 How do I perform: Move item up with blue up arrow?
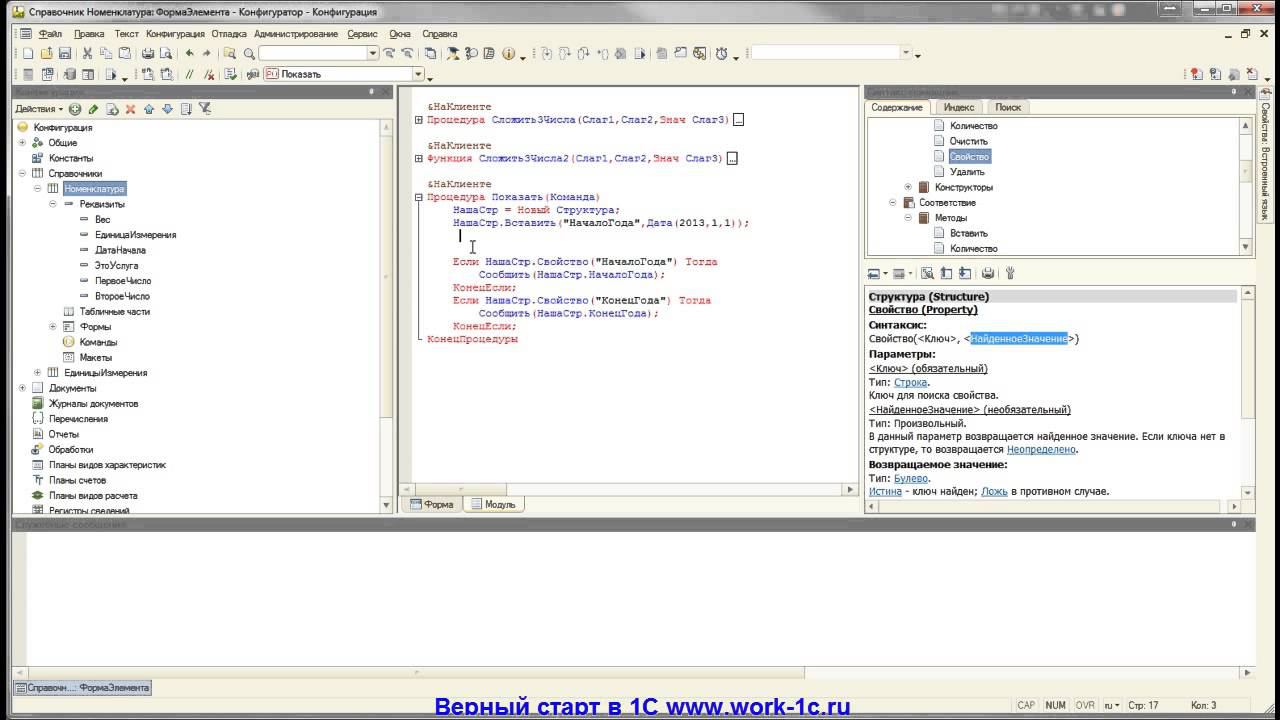149,109
